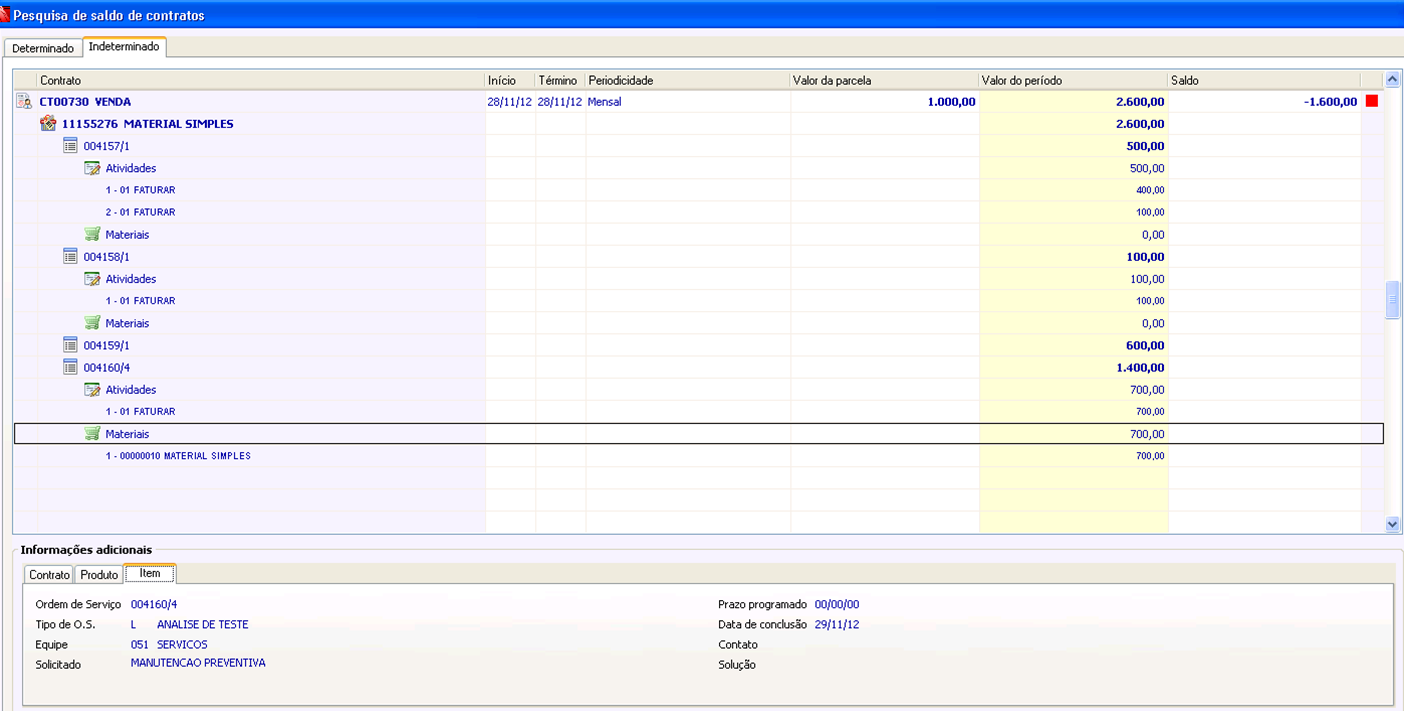Click the Saldo column header
The image size is (1404, 711).
pyautogui.click(x=1264, y=80)
